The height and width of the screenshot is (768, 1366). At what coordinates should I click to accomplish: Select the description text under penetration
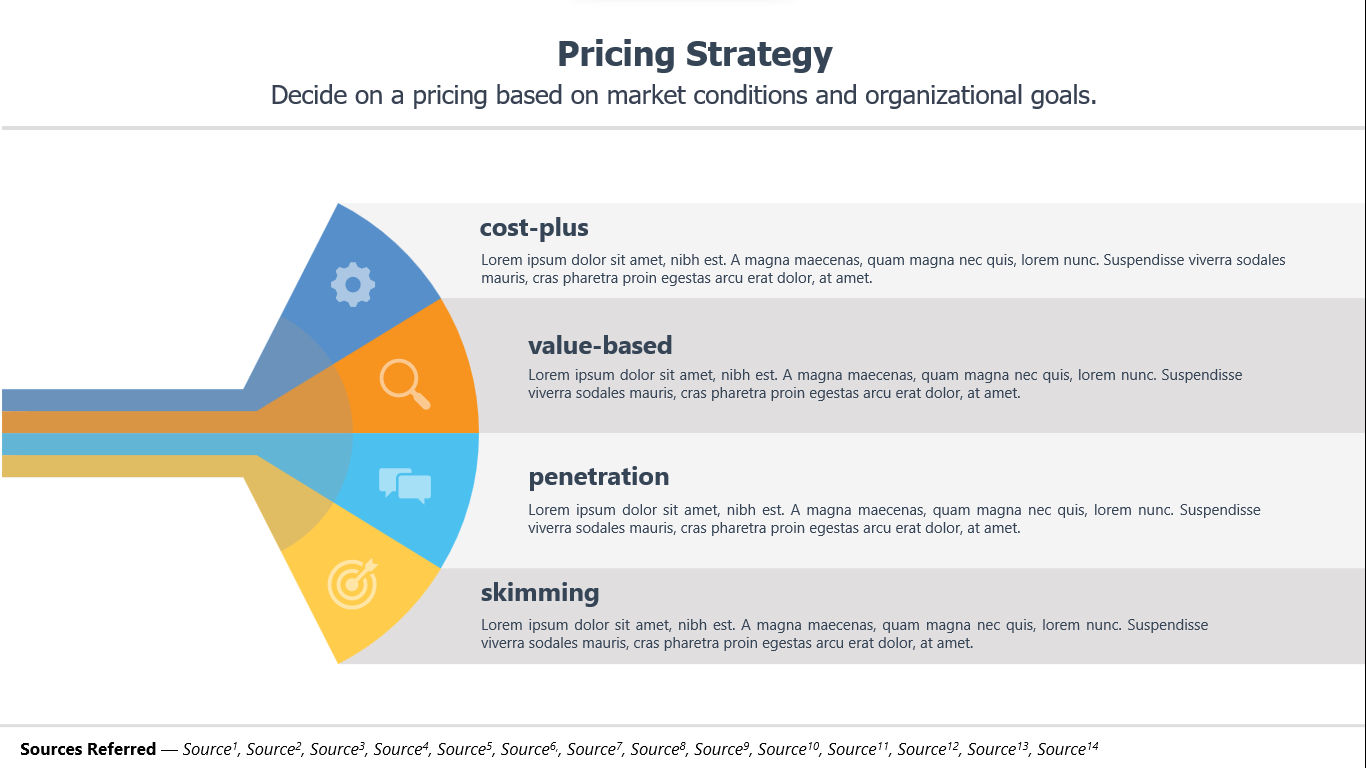coord(894,519)
